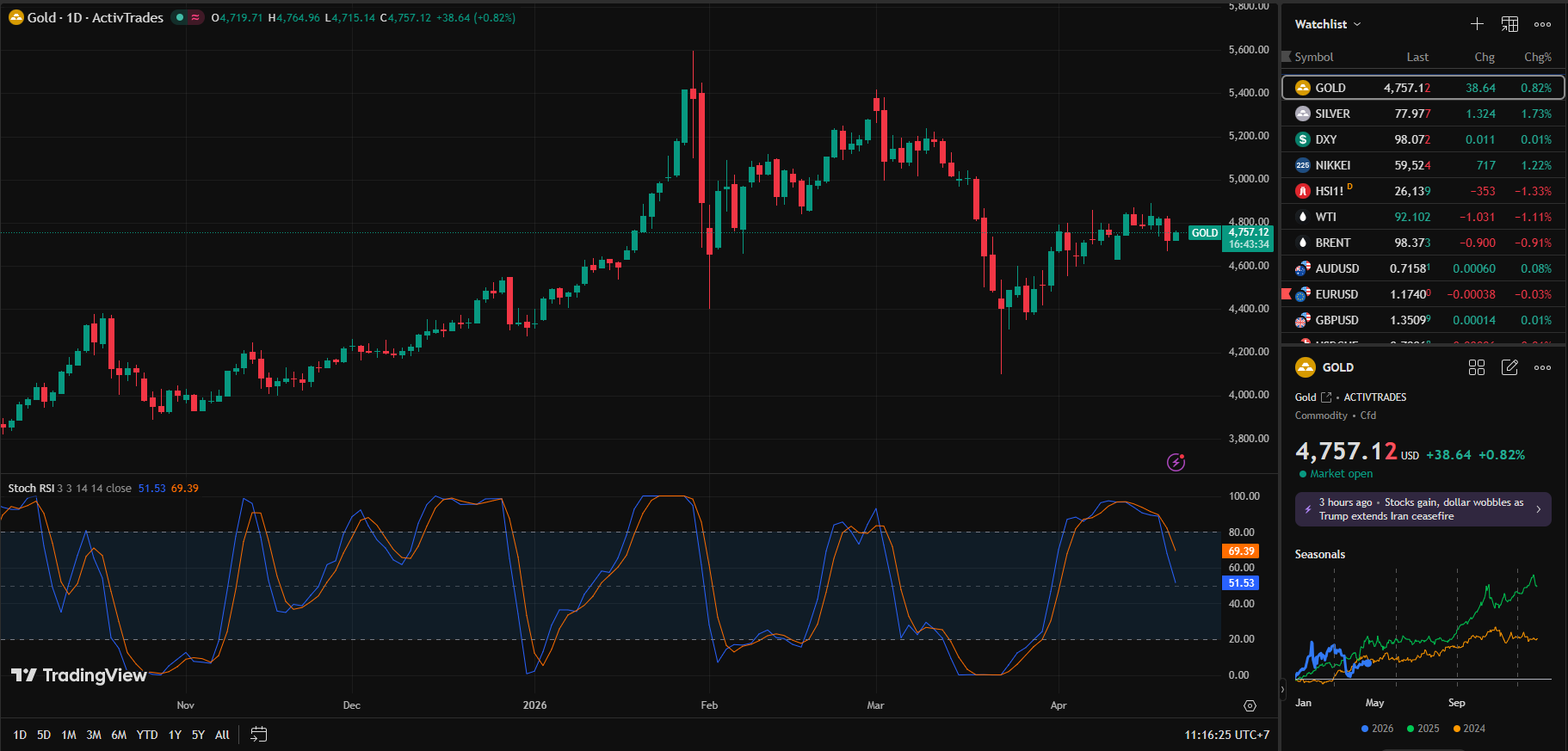Add a symbol with the plus icon
1568x751 pixels.
1477,24
